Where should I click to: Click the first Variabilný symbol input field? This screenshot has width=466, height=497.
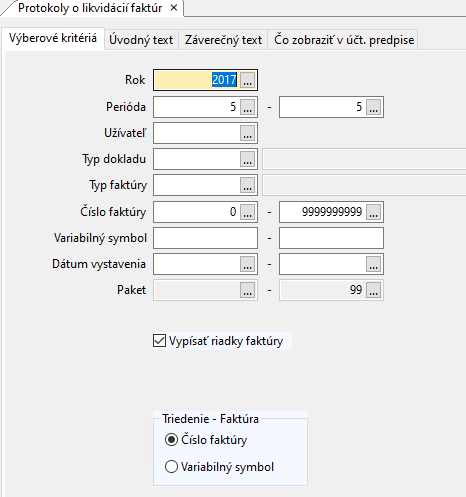click(x=205, y=238)
